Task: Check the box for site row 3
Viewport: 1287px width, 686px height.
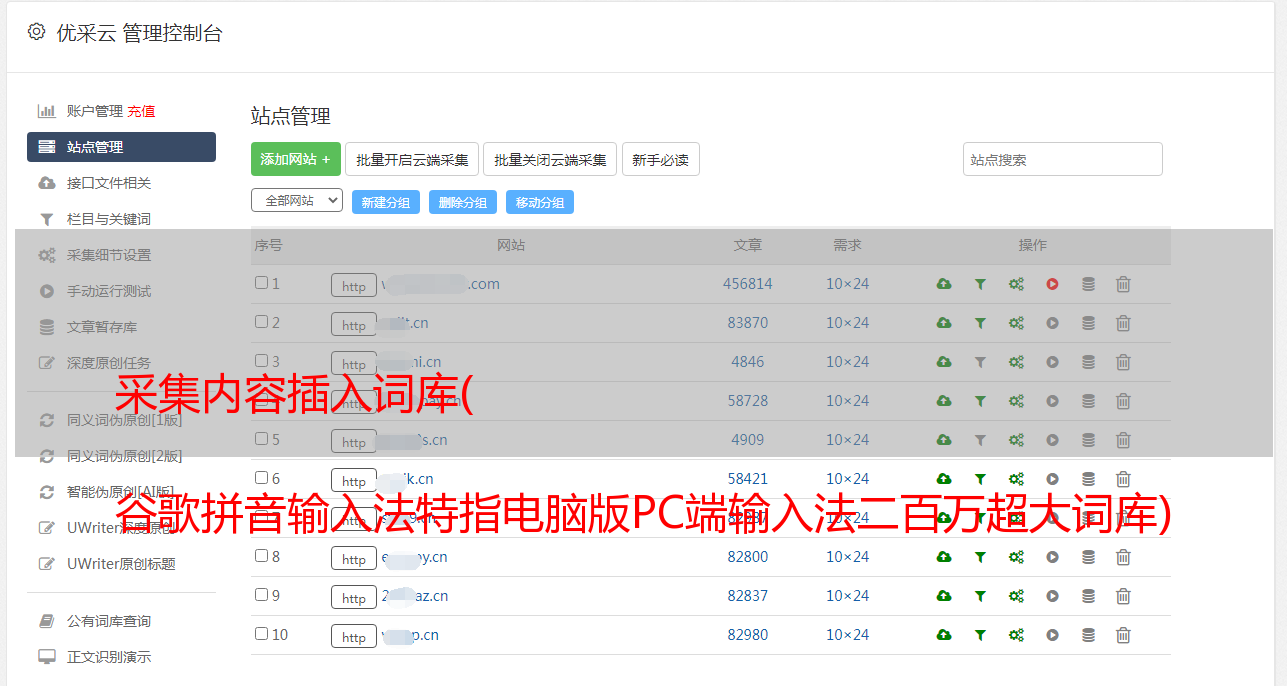Action: coord(261,361)
